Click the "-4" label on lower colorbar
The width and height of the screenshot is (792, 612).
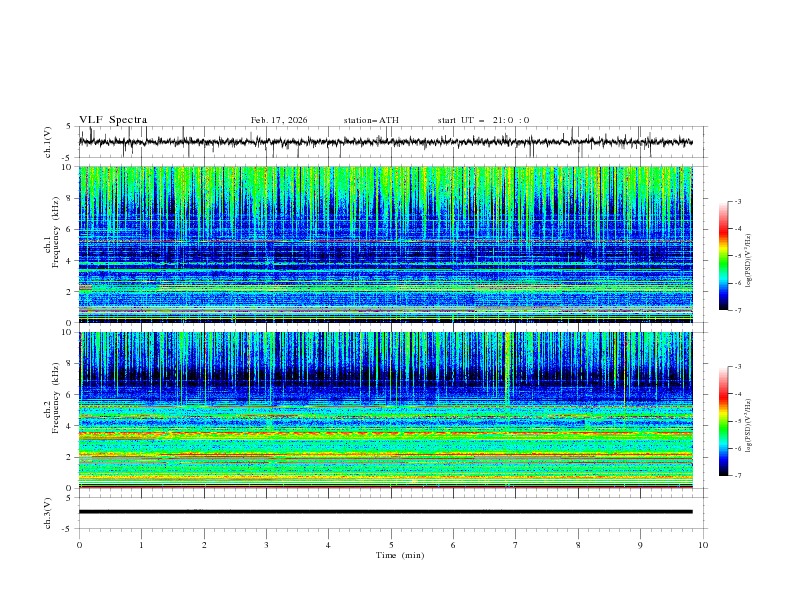coord(737,394)
